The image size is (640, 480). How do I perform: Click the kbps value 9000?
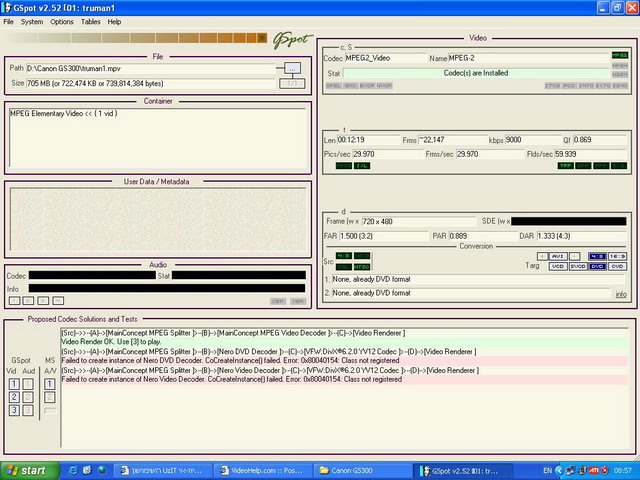click(533, 140)
